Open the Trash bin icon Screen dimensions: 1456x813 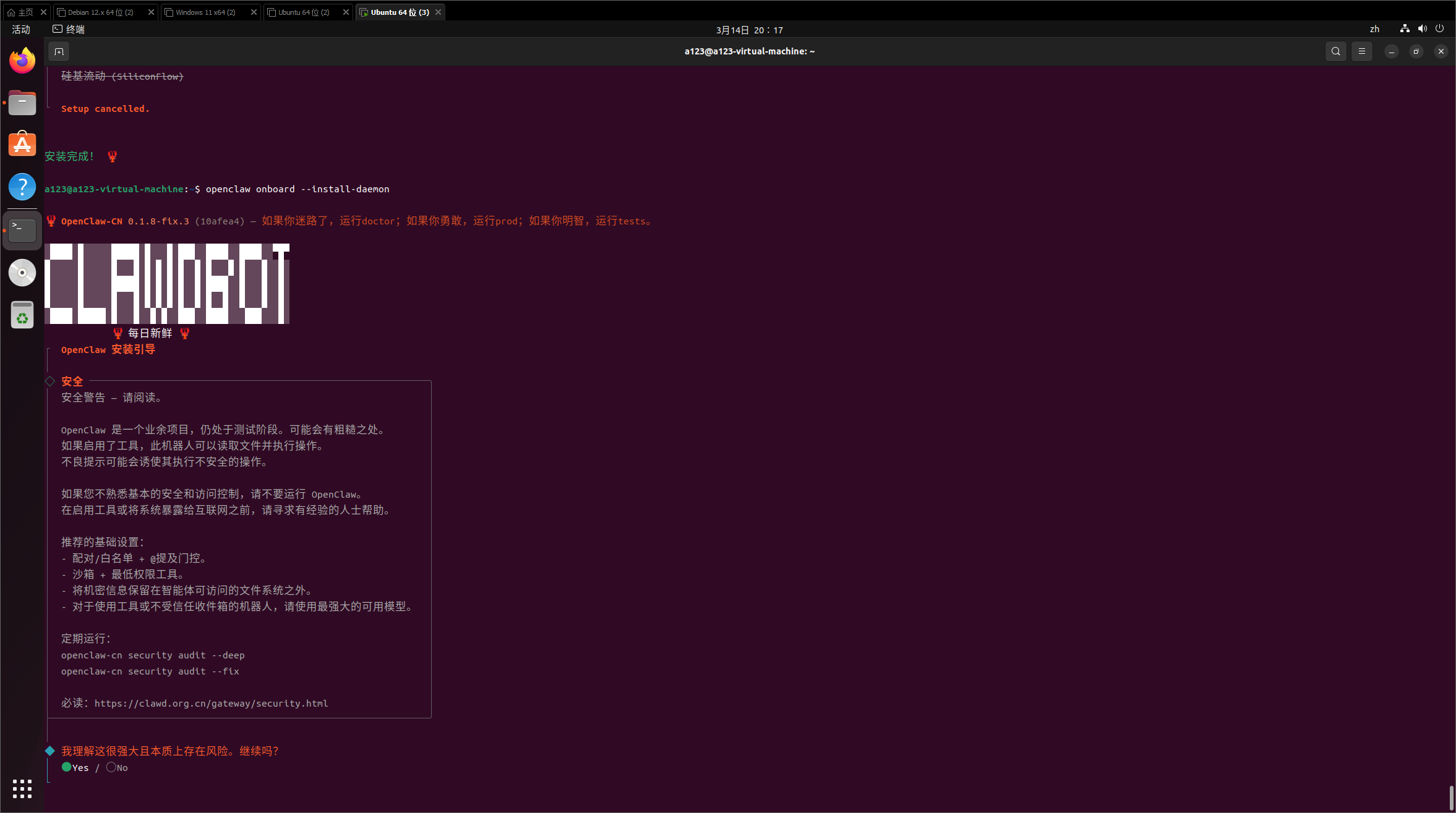(x=22, y=315)
